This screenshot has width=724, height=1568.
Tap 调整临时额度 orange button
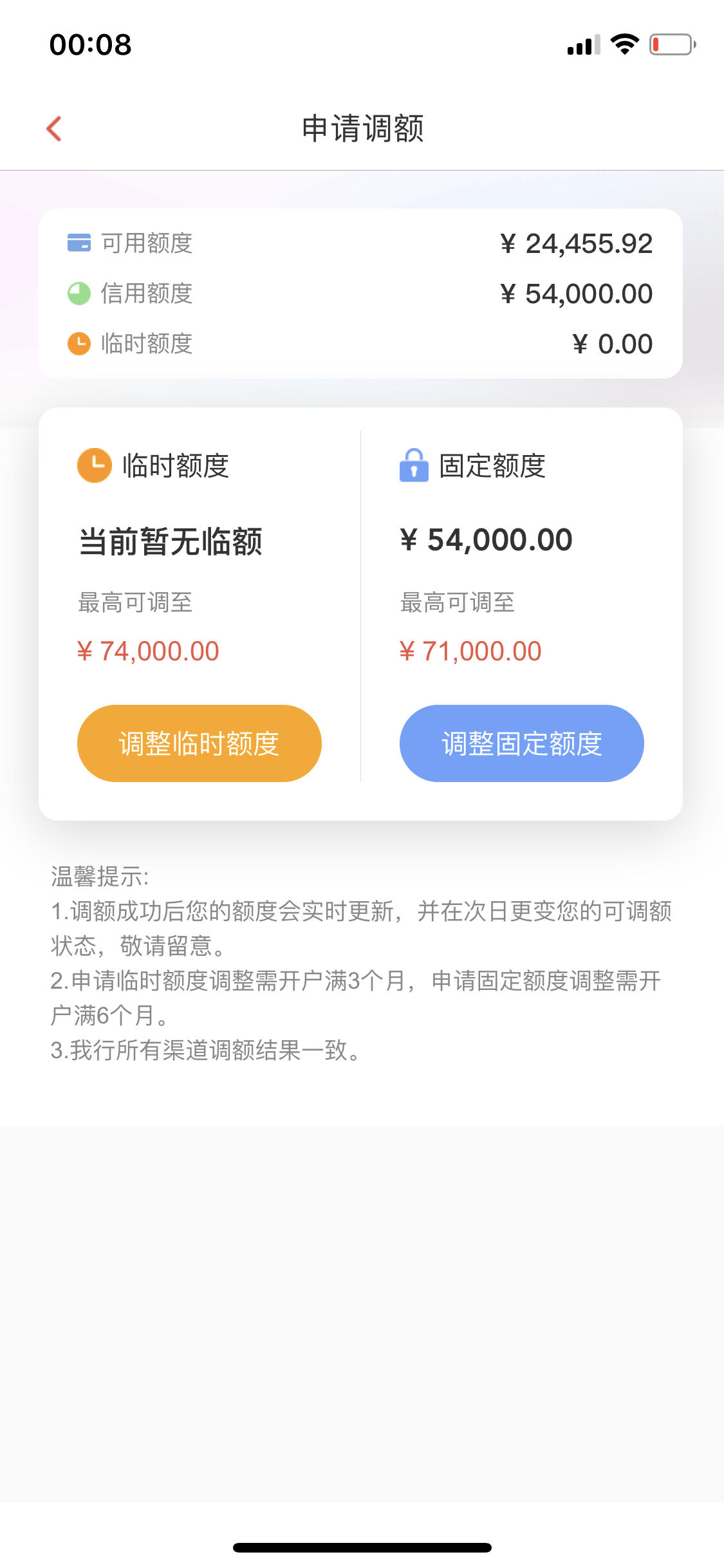(200, 743)
